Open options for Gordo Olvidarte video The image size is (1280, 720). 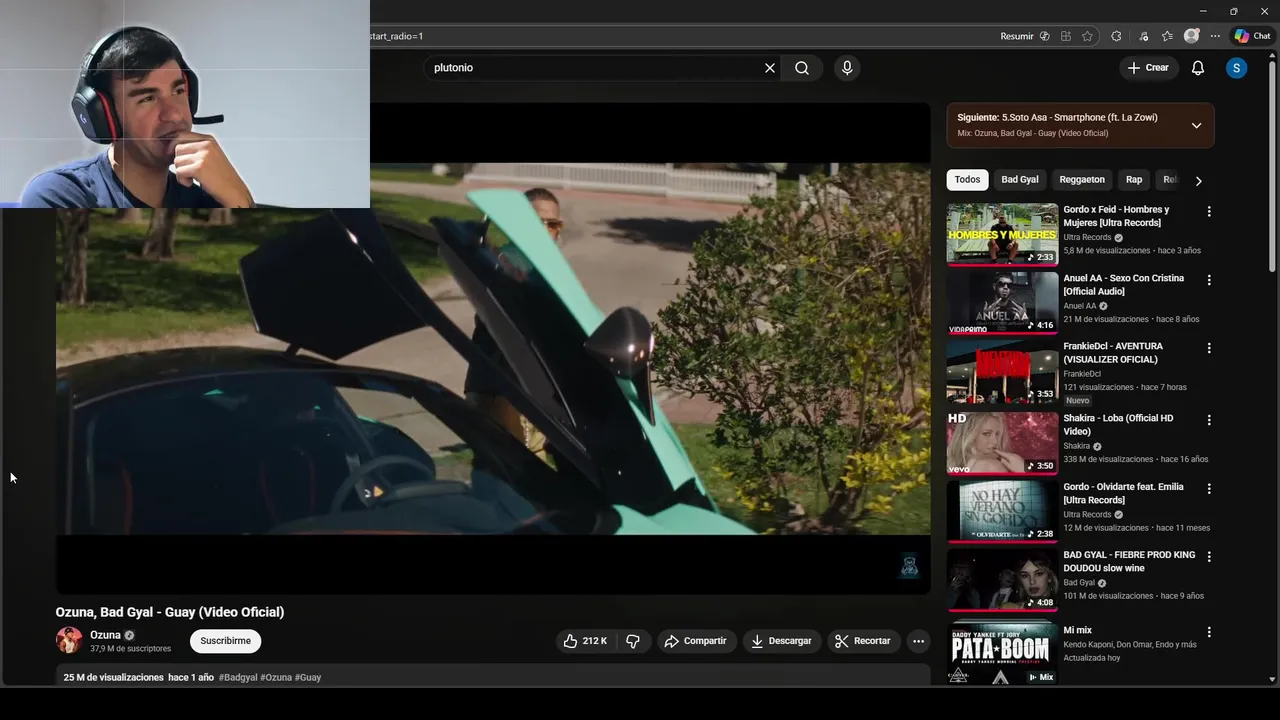tap(1209, 489)
